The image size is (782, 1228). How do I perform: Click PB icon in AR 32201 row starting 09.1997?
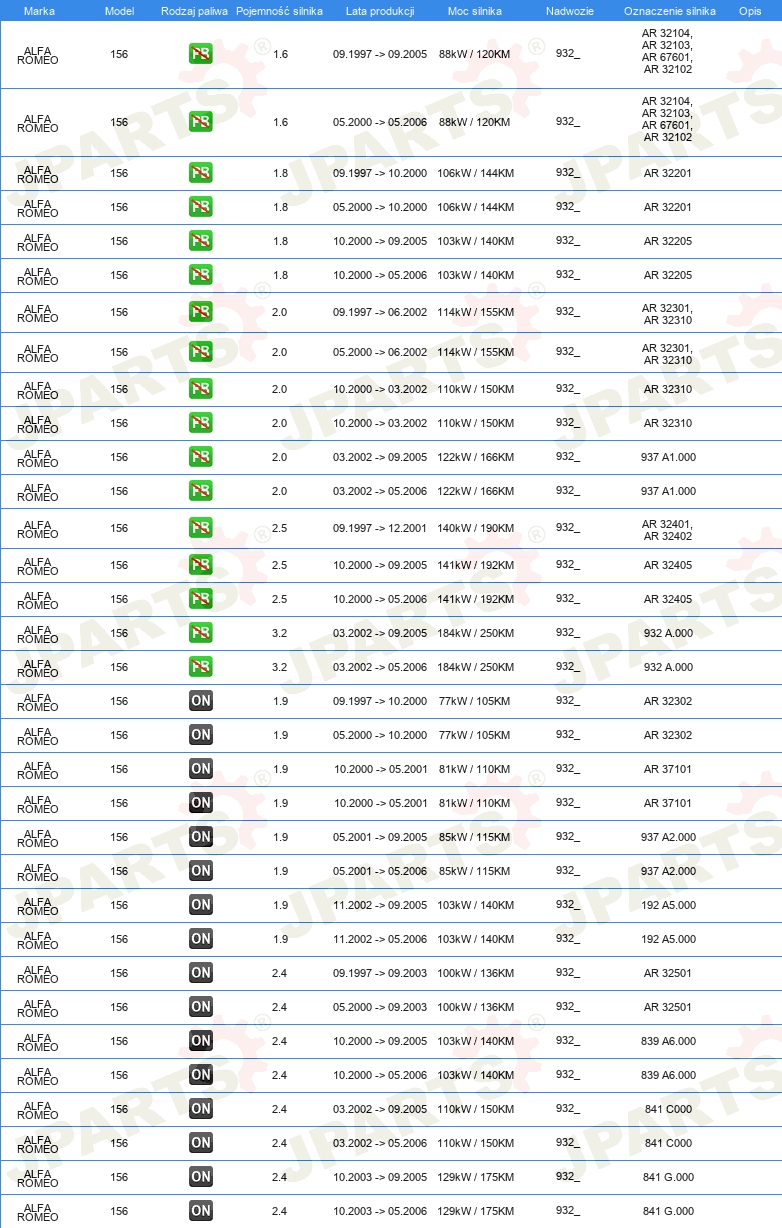tap(200, 173)
